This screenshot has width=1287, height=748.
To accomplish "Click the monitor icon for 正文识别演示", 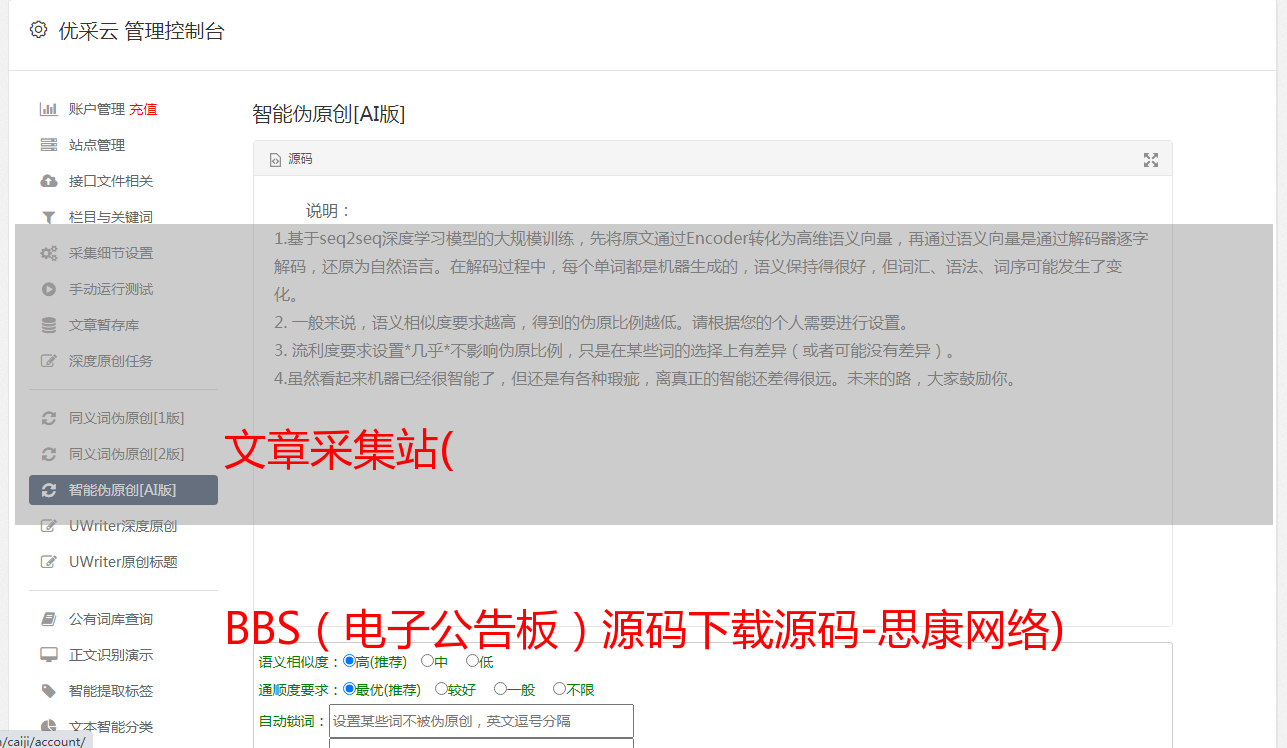I will 48,655.
